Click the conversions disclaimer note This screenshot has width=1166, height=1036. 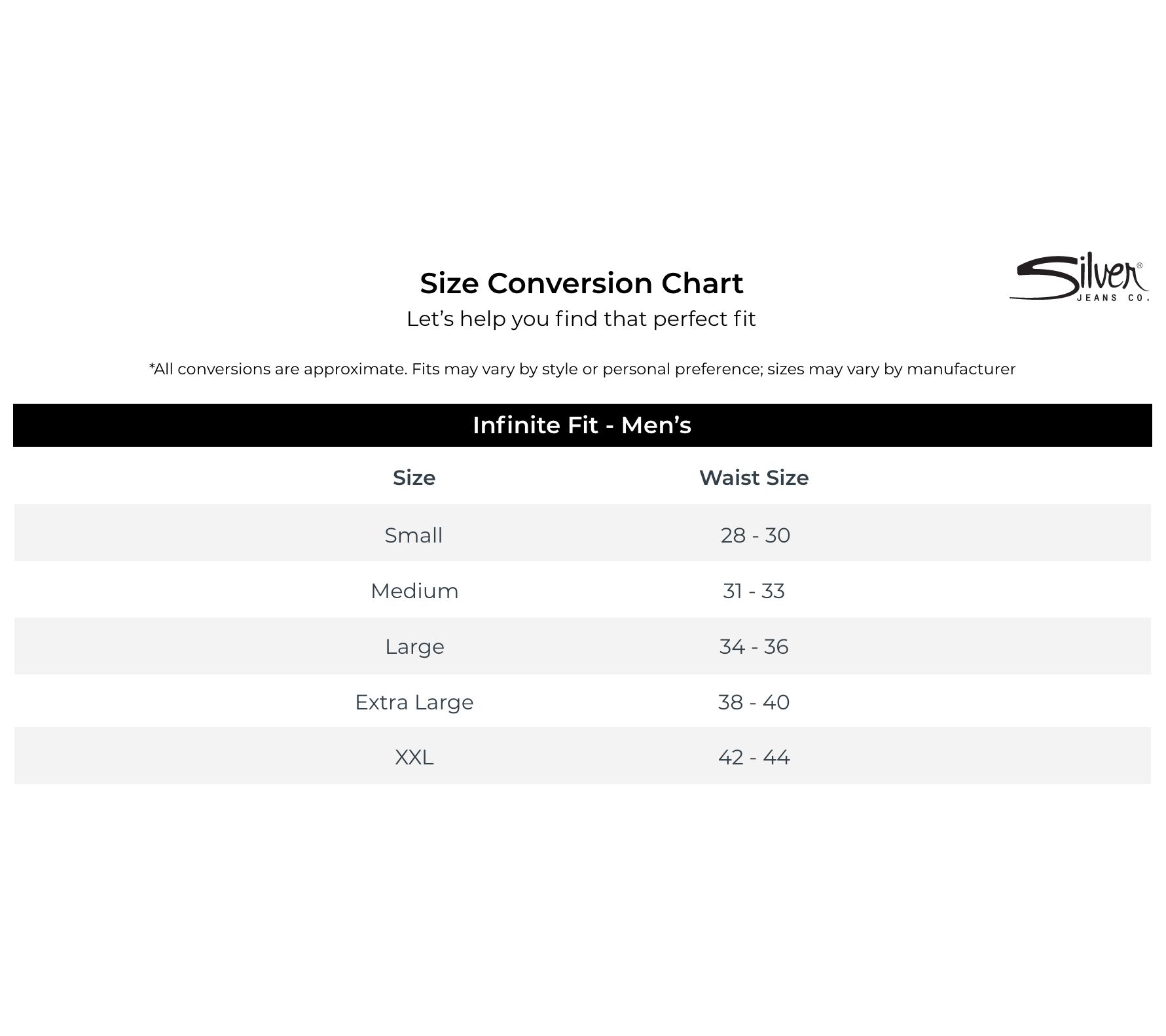click(582, 369)
